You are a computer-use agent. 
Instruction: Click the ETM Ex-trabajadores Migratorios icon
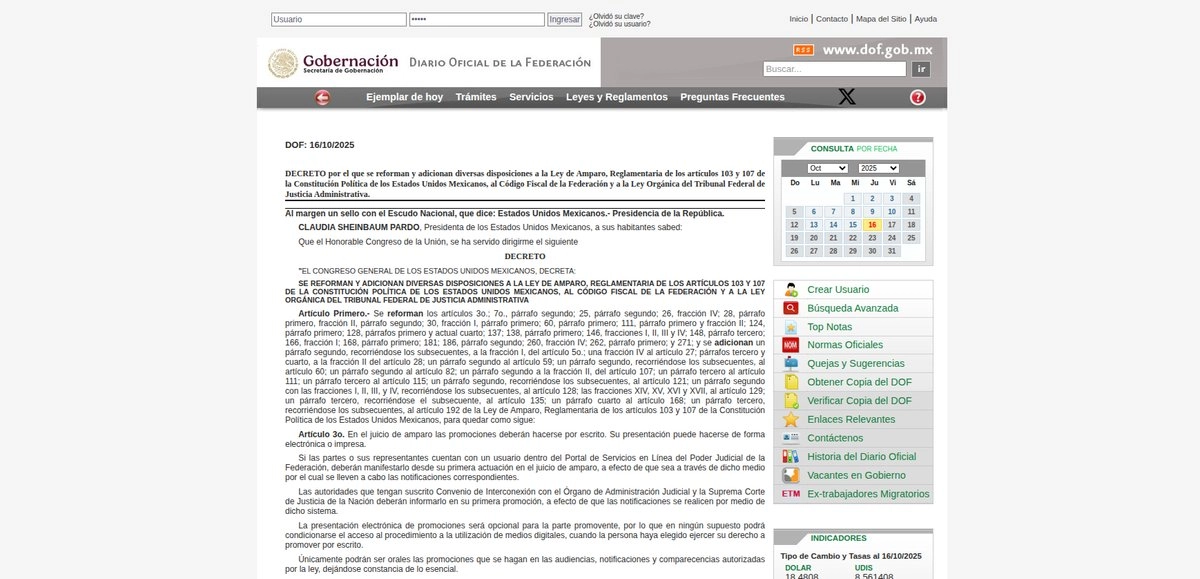[x=790, y=493]
